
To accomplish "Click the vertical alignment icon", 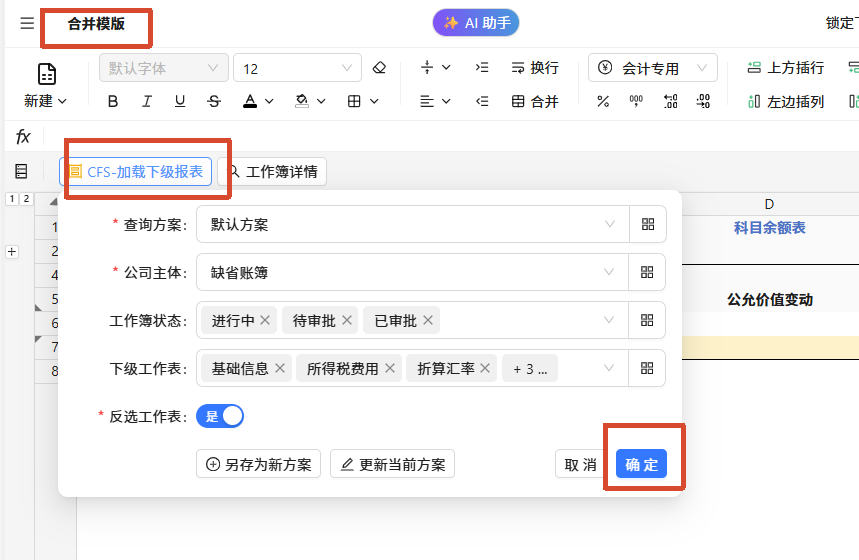I will [x=427, y=67].
